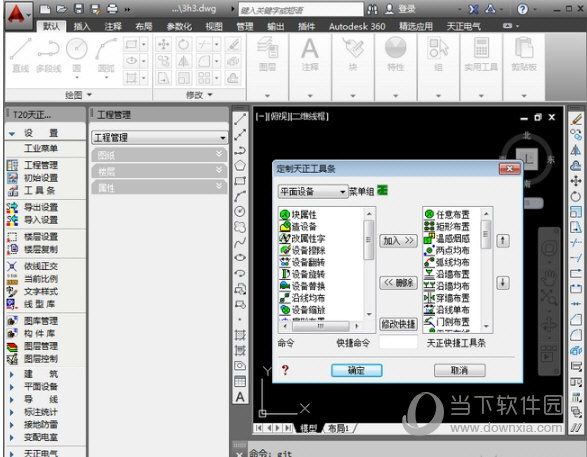
Task: Click the keyword search box in title bar
Action: pos(301,10)
